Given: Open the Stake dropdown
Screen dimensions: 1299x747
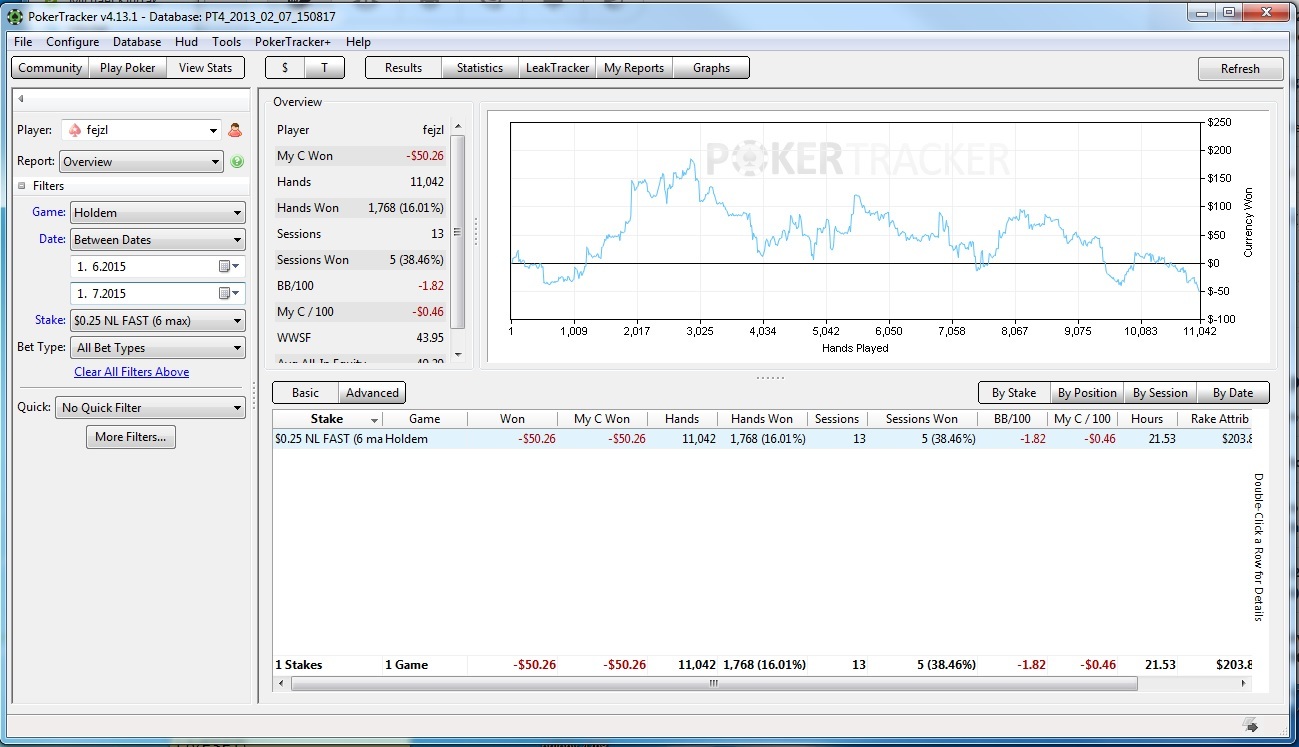Looking at the screenshot, I should 158,321.
